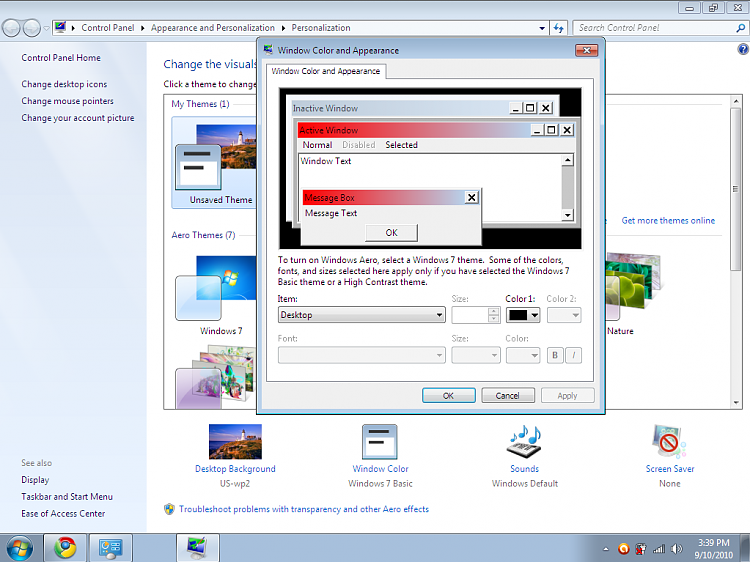
Task: Open Change your account picture link
Action: [77, 118]
